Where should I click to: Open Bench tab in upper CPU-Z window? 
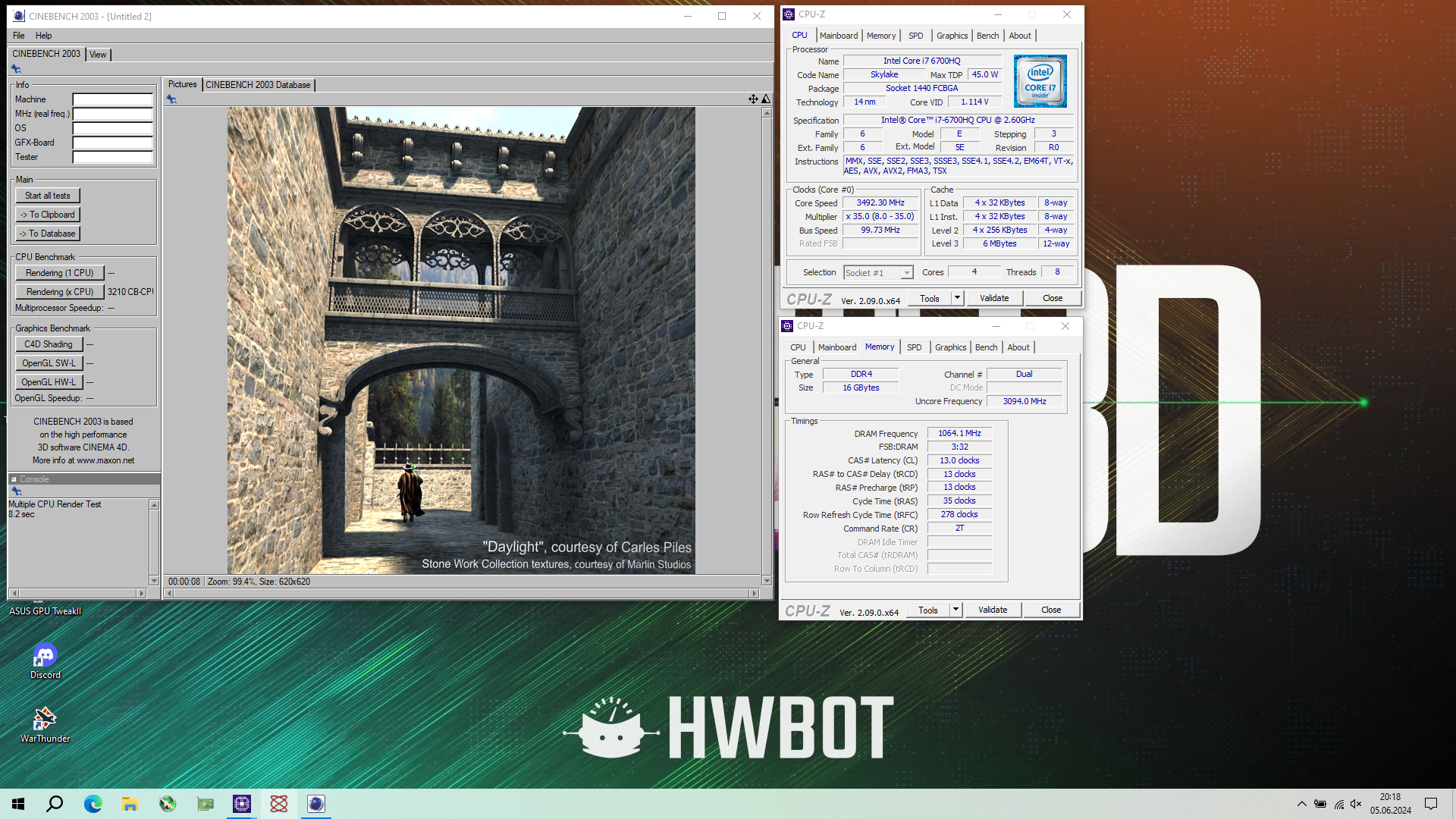(x=987, y=36)
